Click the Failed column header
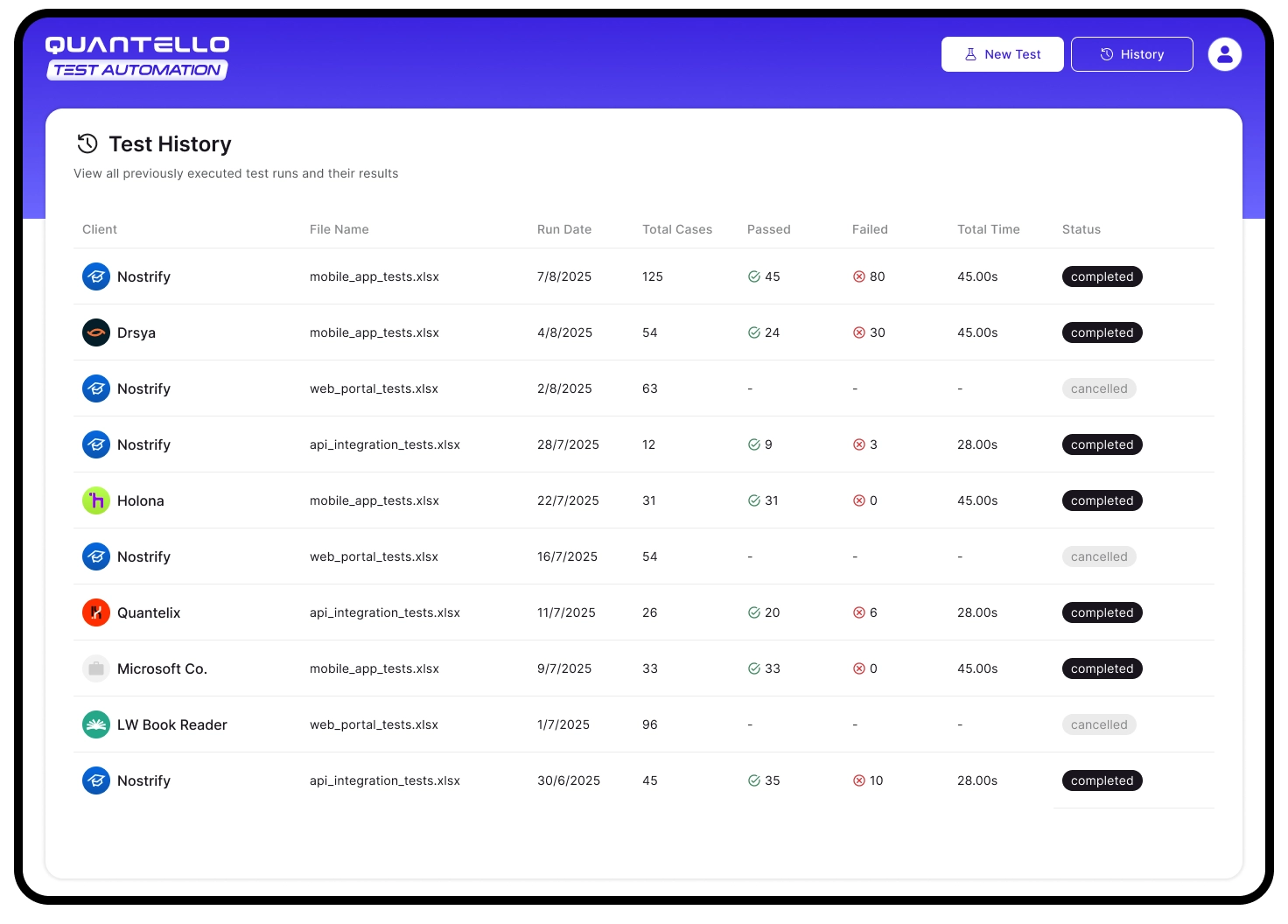Viewport: 1288px width, 924px height. click(x=870, y=229)
